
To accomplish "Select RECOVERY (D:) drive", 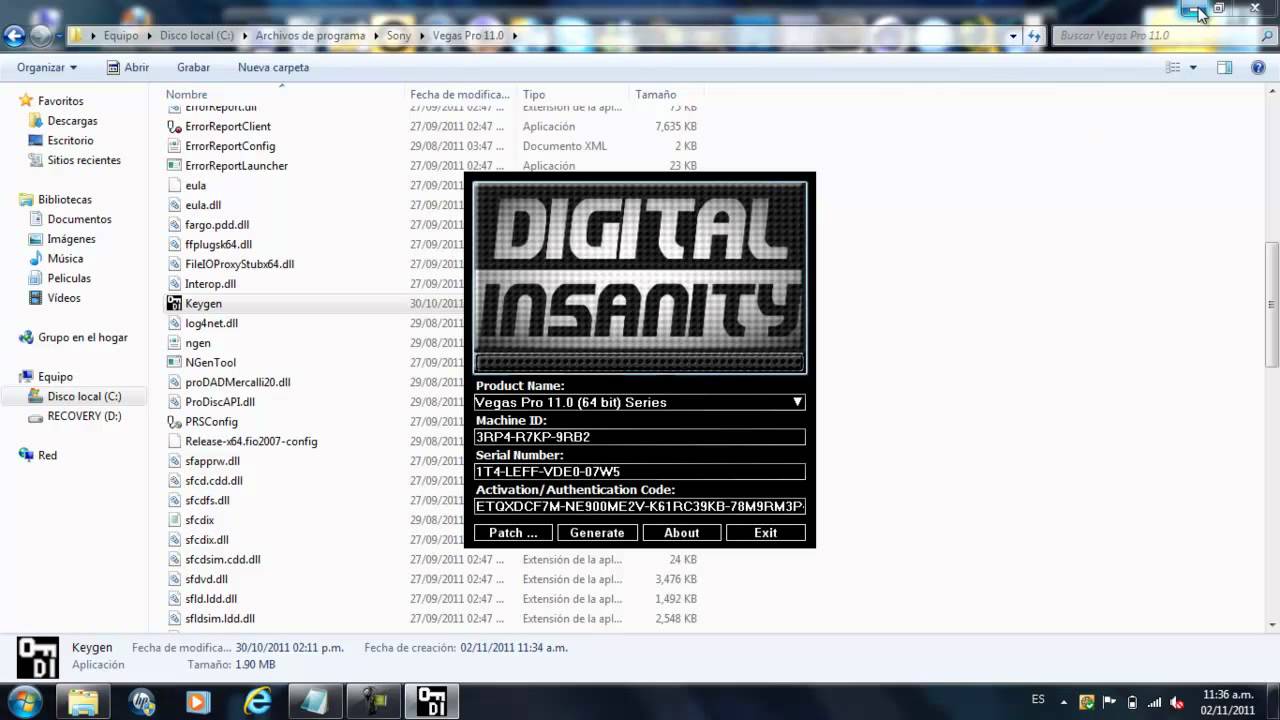I will pyautogui.click(x=84, y=416).
